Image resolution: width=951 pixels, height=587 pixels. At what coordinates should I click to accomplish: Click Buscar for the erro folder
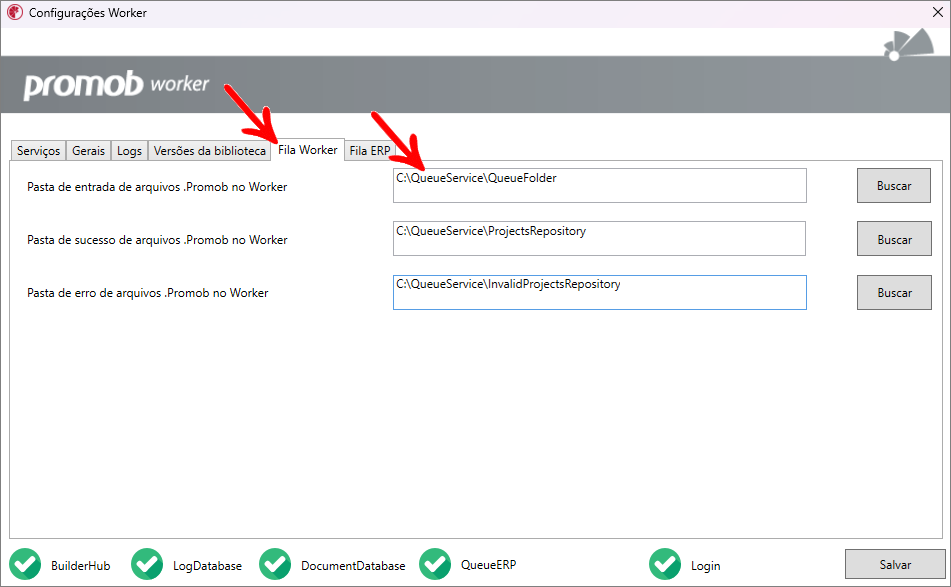[x=894, y=292]
